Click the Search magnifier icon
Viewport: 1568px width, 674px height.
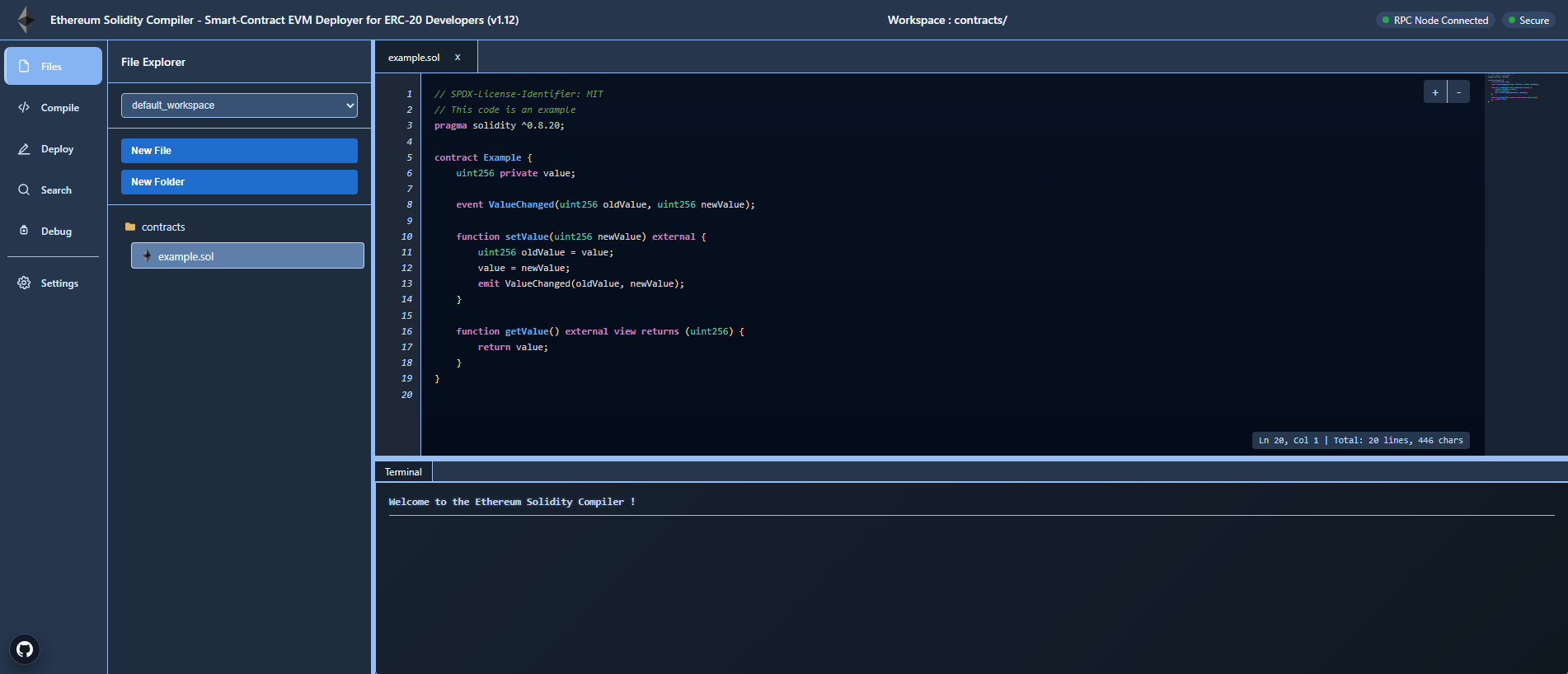click(x=24, y=190)
